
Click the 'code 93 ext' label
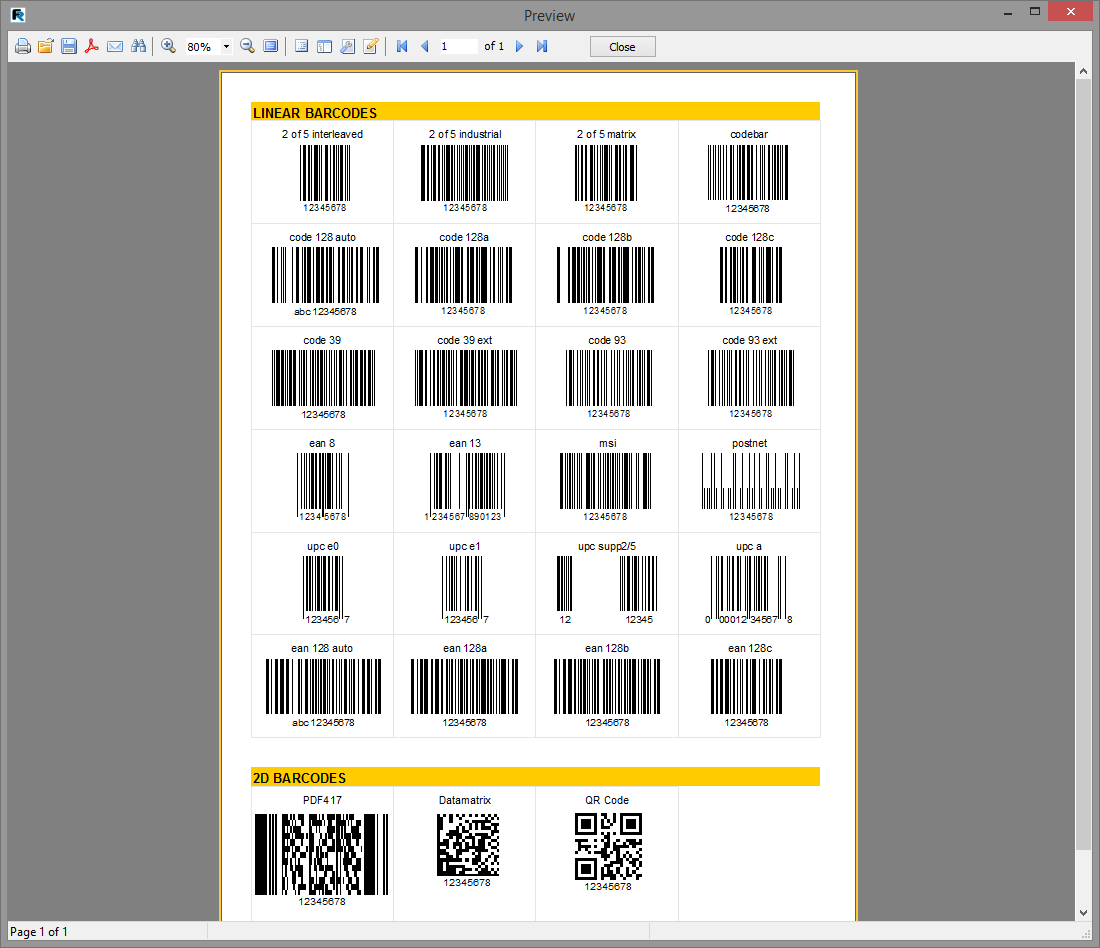pos(750,340)
